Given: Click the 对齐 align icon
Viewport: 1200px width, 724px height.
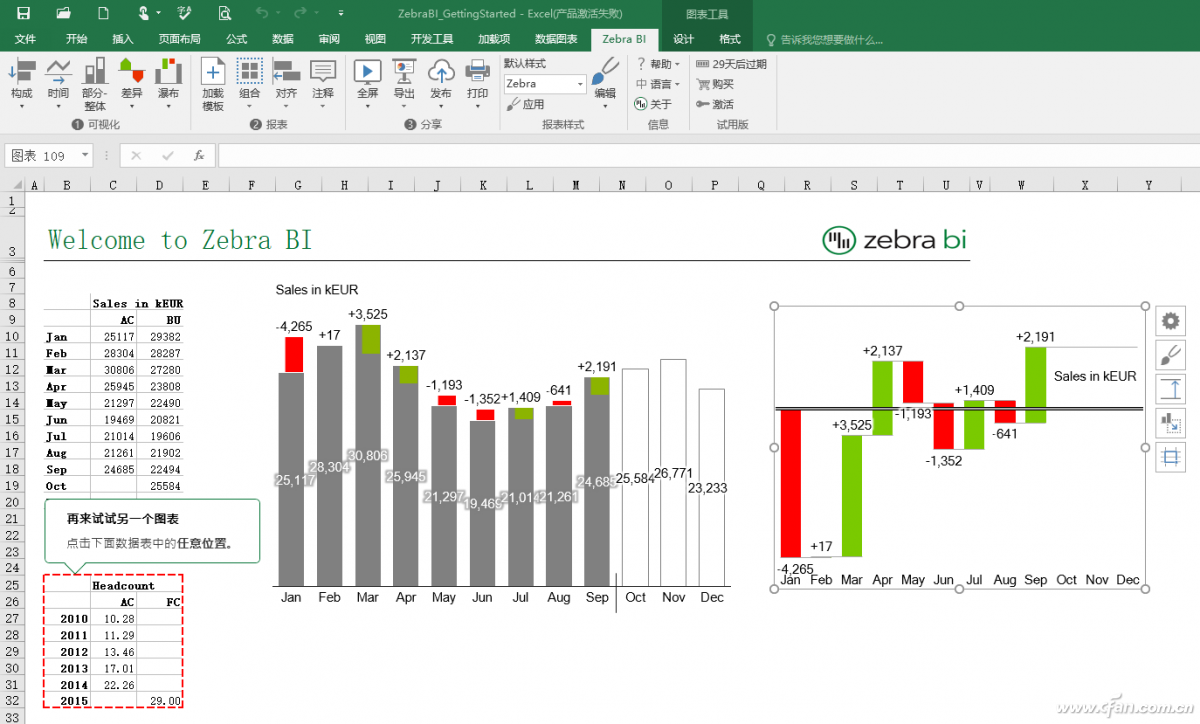Looking at the screenshot, I should point(286,83).
